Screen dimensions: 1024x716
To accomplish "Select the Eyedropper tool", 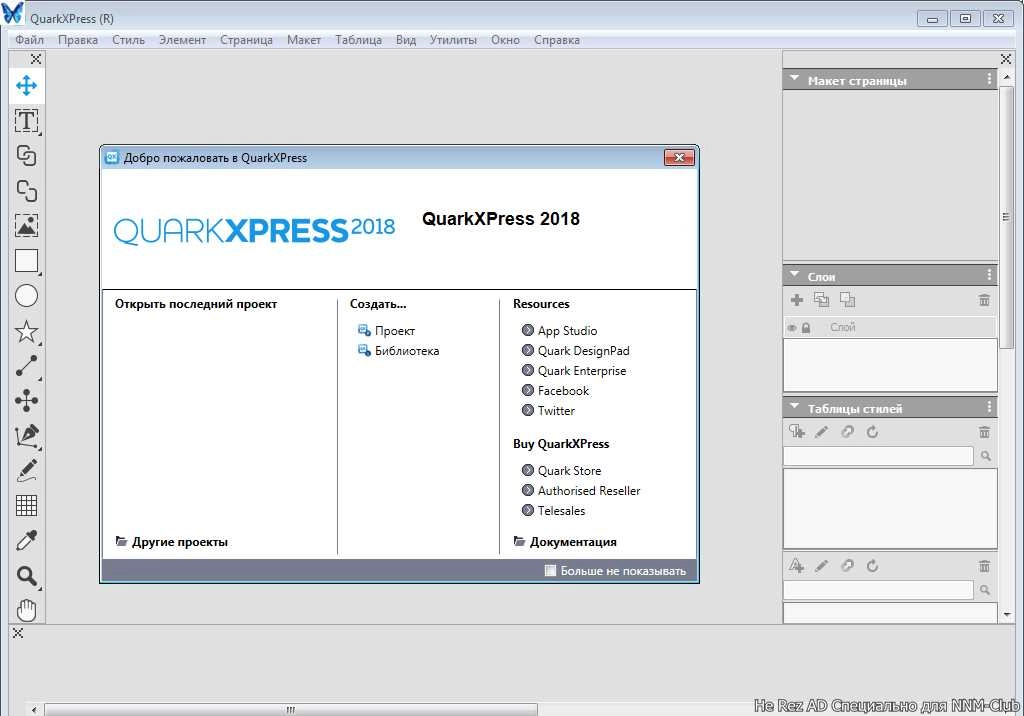I will (x=26, y=540).
